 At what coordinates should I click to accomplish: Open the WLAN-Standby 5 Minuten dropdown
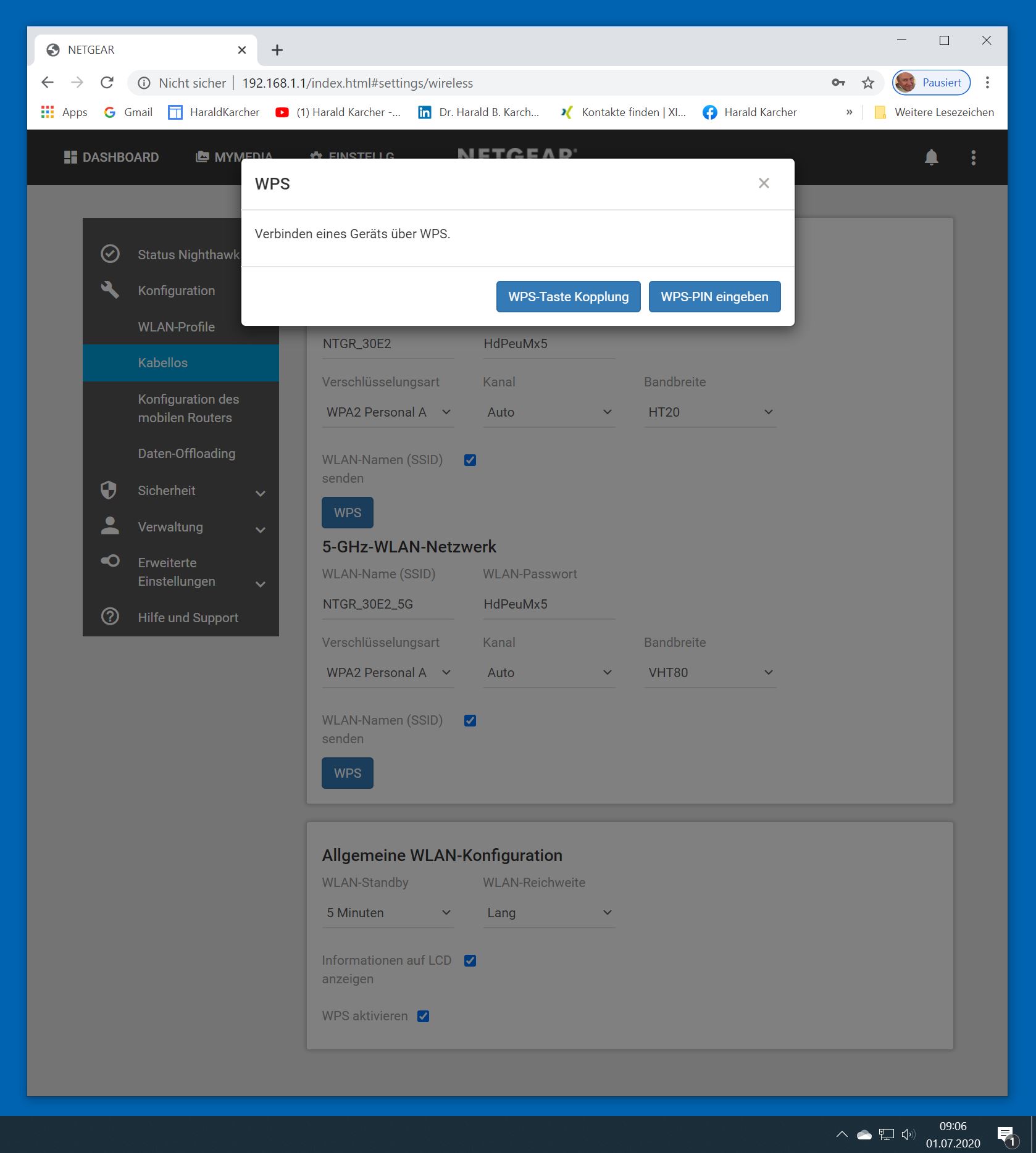(388, 913)
